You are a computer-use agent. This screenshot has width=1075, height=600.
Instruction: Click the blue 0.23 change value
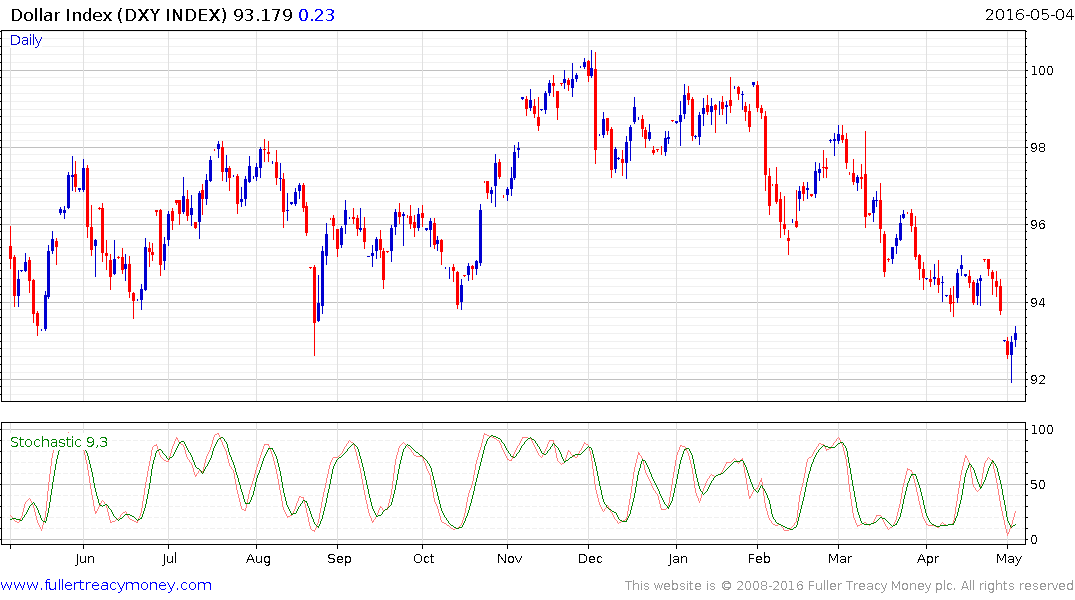tap(317, 15)
